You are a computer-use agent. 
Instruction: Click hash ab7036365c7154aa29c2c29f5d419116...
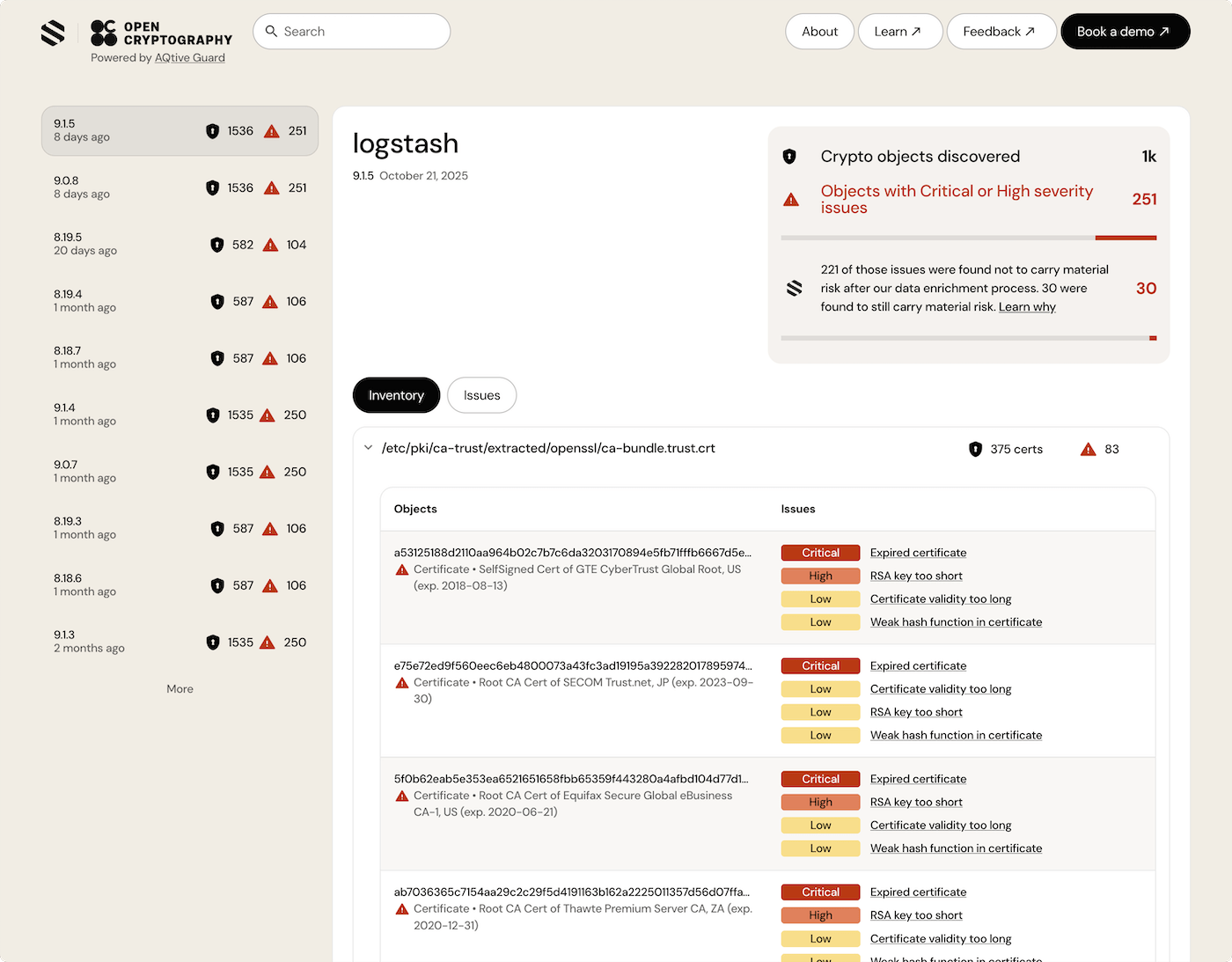(572, 892)
